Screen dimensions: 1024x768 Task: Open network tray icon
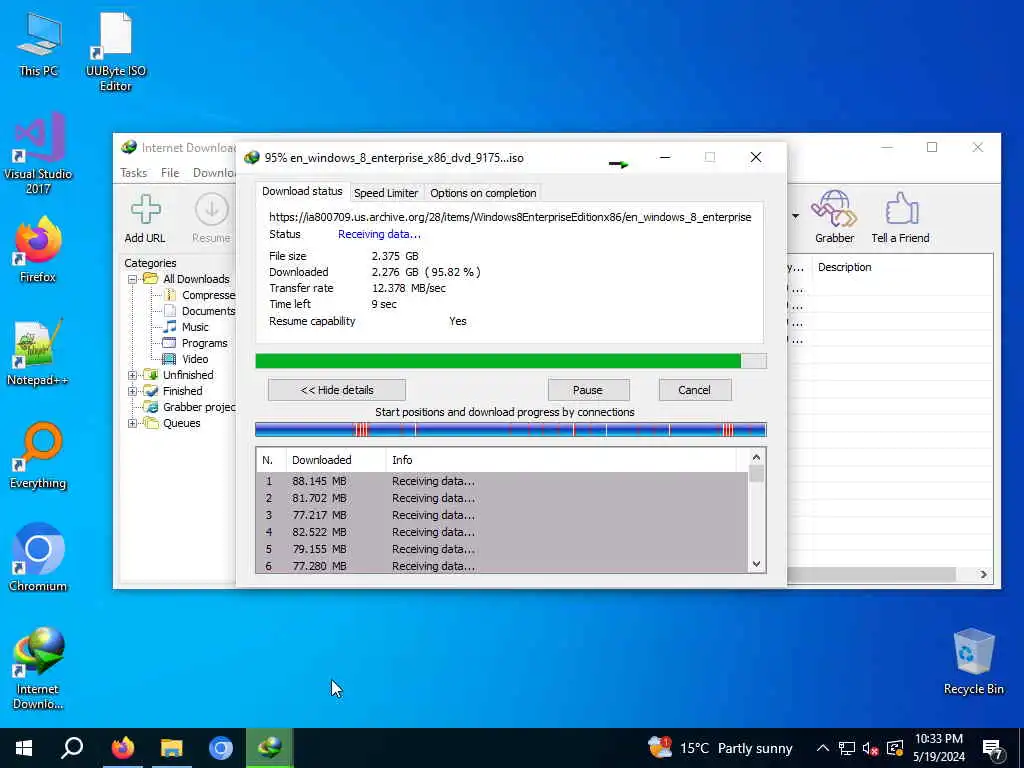[x=847, y=748]
